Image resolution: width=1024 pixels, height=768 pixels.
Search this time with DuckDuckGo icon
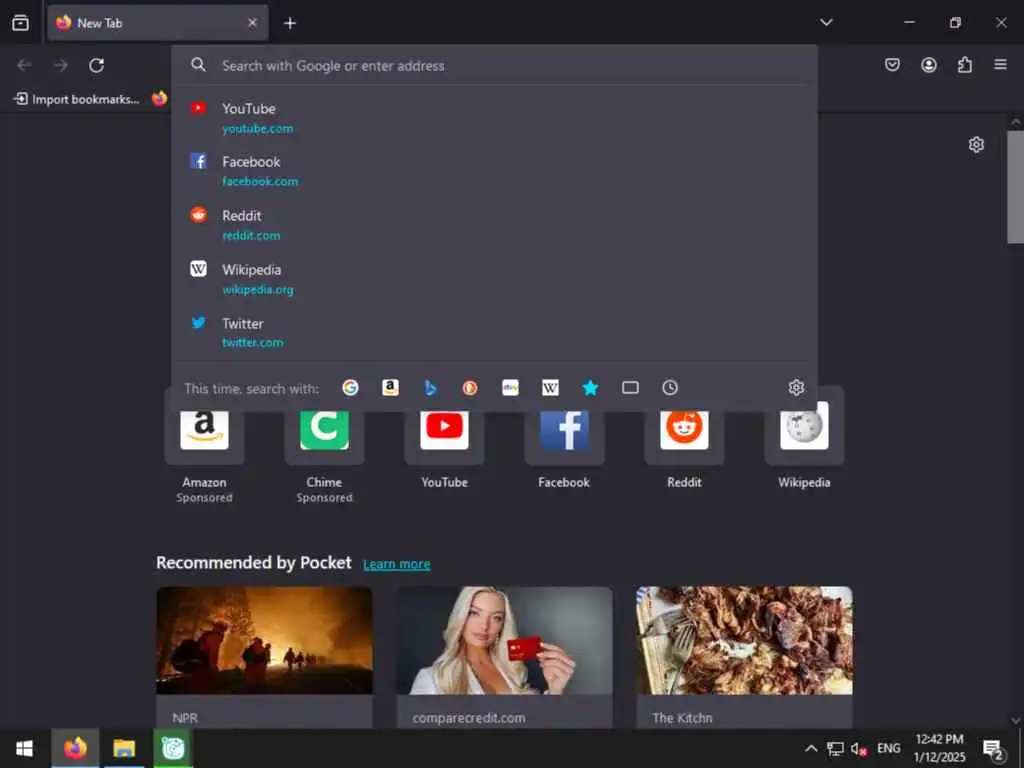click(470, 388)
